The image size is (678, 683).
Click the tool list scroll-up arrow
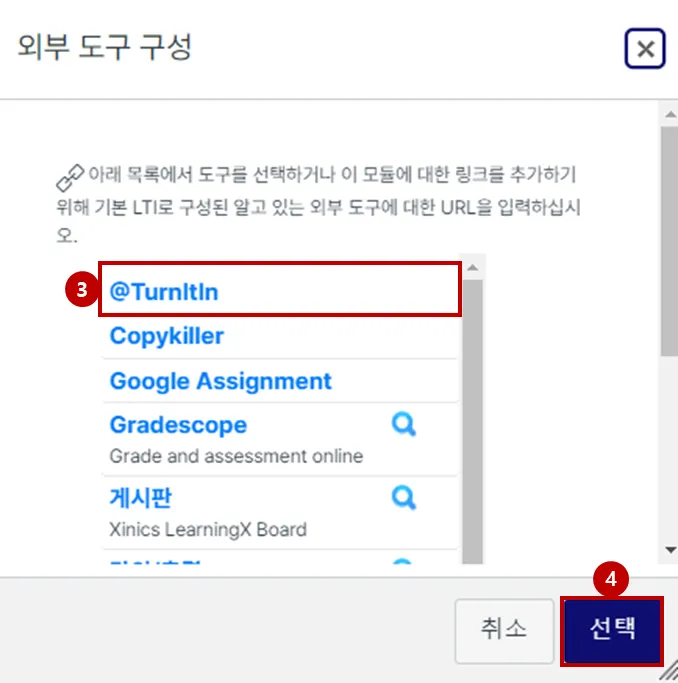pyautogui.click(x=473, y=267)
